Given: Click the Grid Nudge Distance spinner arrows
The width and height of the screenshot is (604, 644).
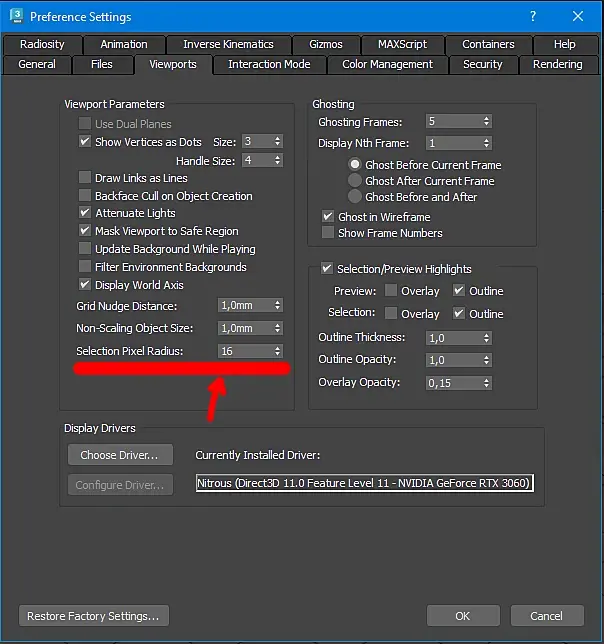Looking at the screenshot, I should (278, 305).
